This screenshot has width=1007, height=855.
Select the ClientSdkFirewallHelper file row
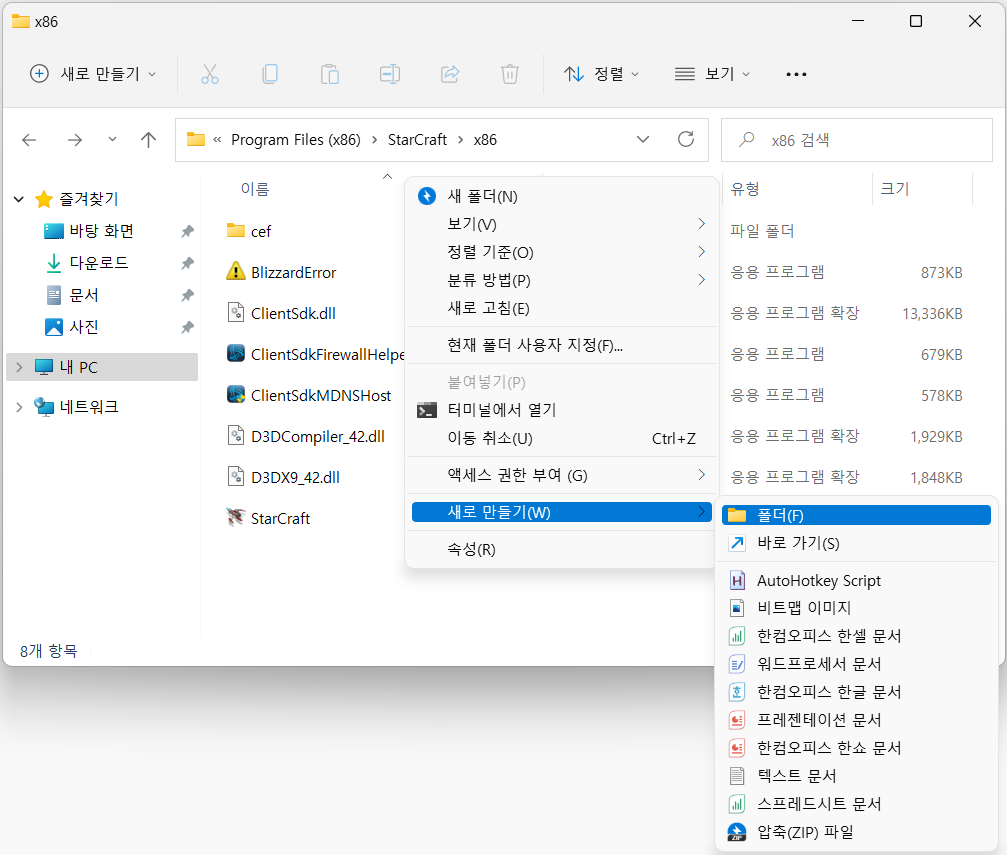[x=315, y=354]
